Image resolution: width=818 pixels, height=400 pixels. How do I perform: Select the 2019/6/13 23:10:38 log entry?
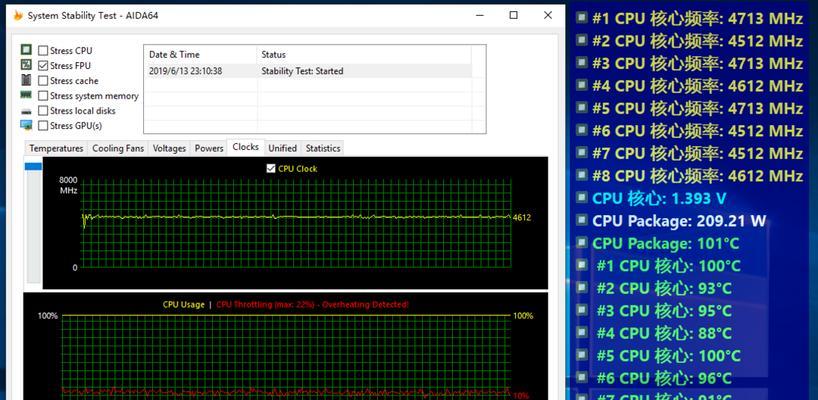click(x=185, y=71)
